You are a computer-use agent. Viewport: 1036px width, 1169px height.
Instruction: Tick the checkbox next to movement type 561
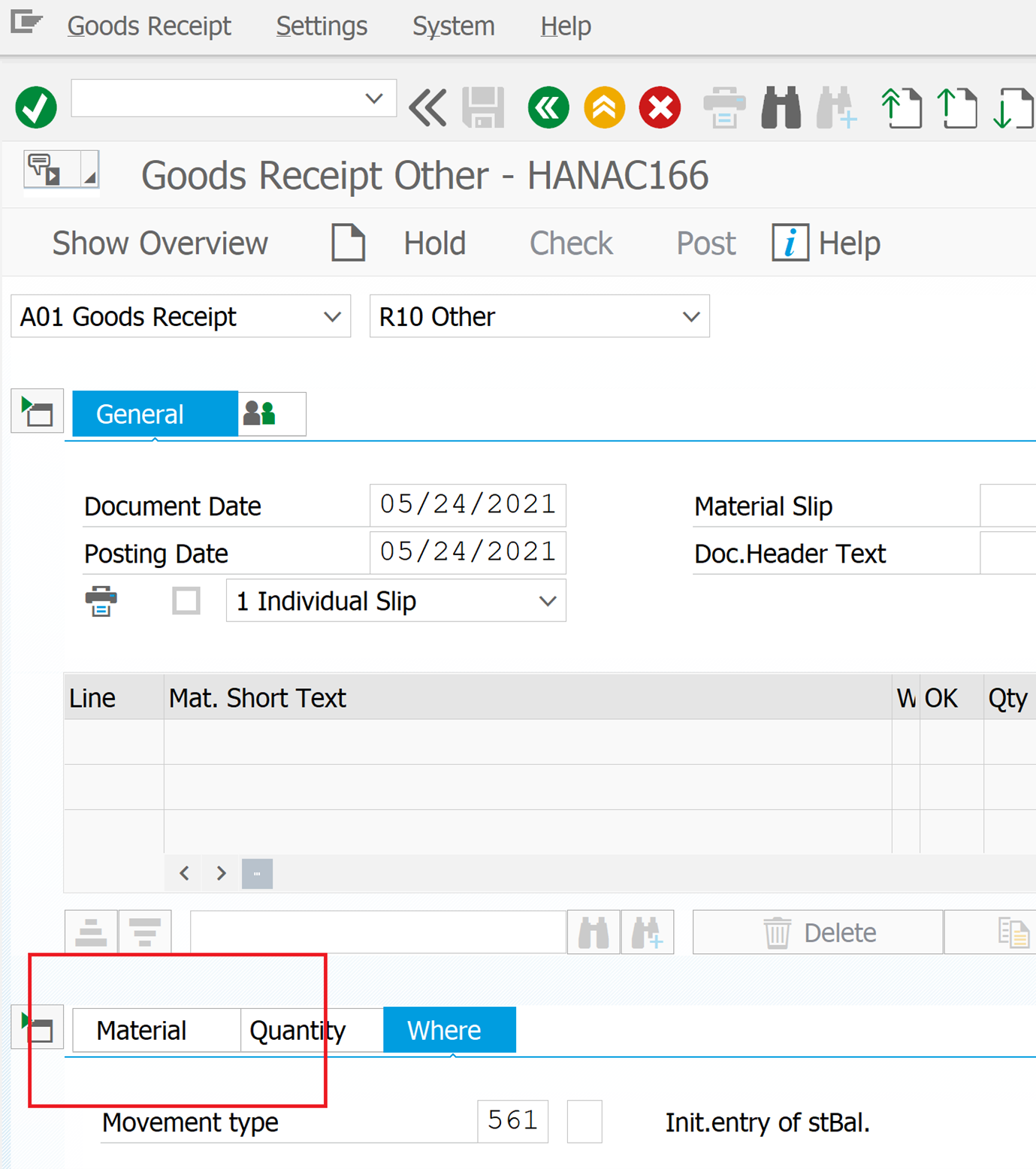click(584, 1121)
